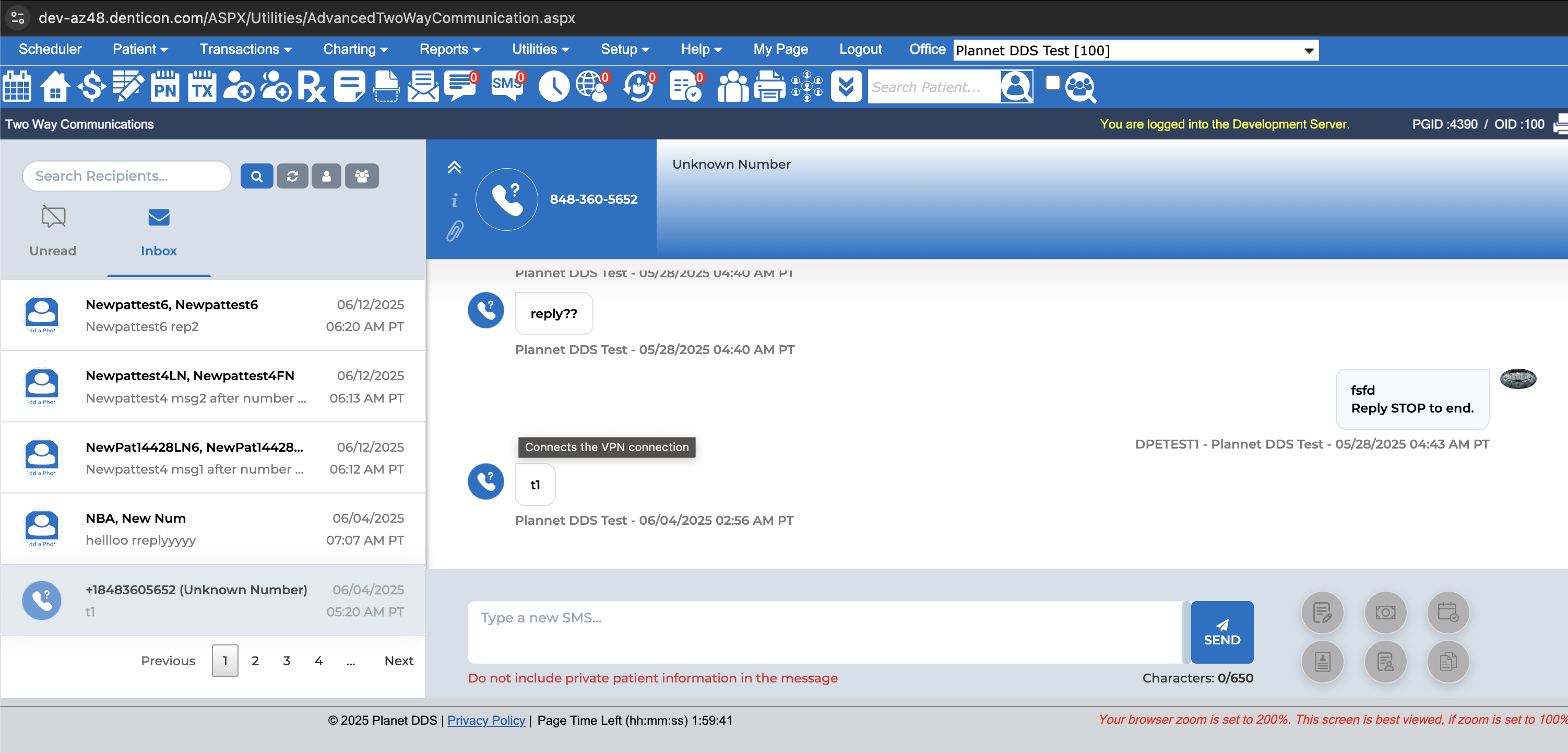1568x753 pixels.
Task: Open the Reports dropdown menu
Action: 449,49
